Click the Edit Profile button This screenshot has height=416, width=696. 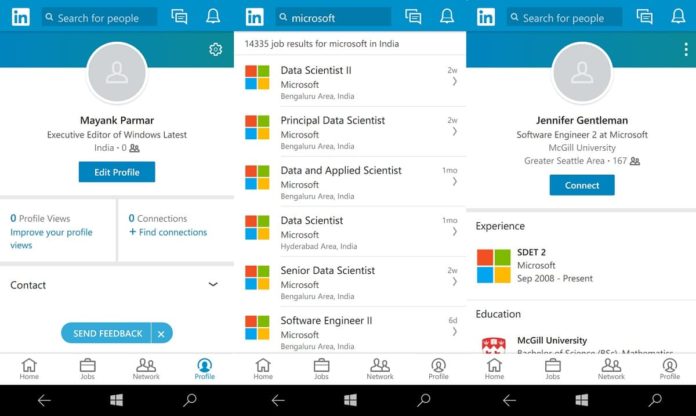[x=117, y=172]
